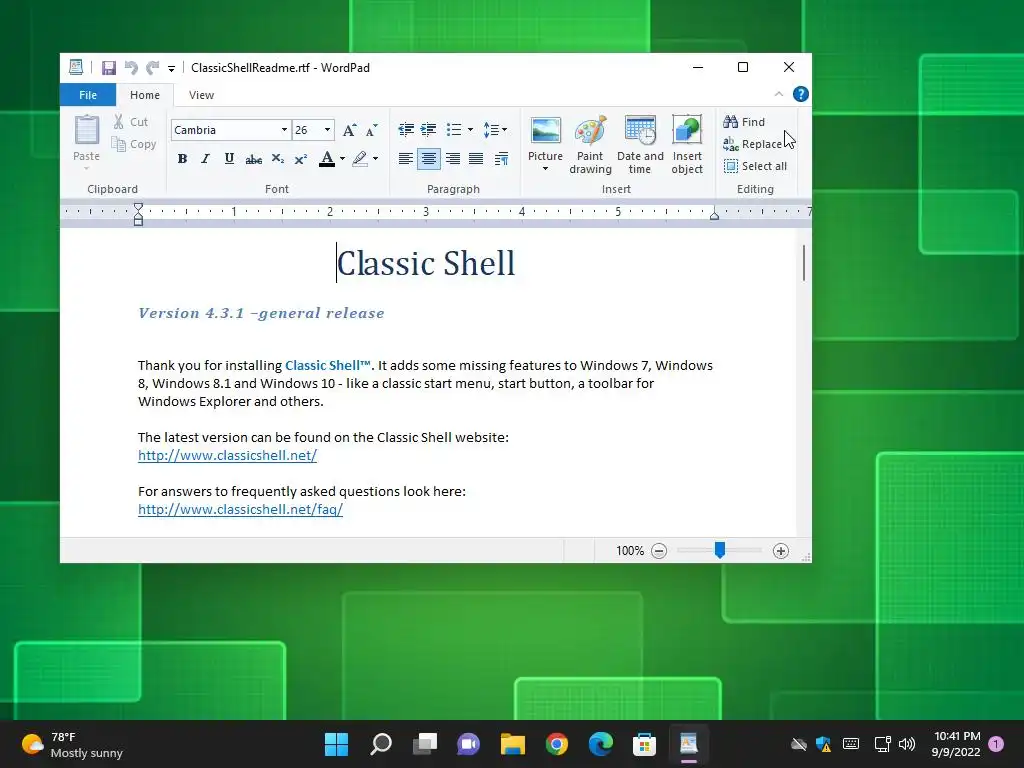Open the font size dropdown showing 26
The height and width of the screenshot is (768, 1024).
(327, 129)
